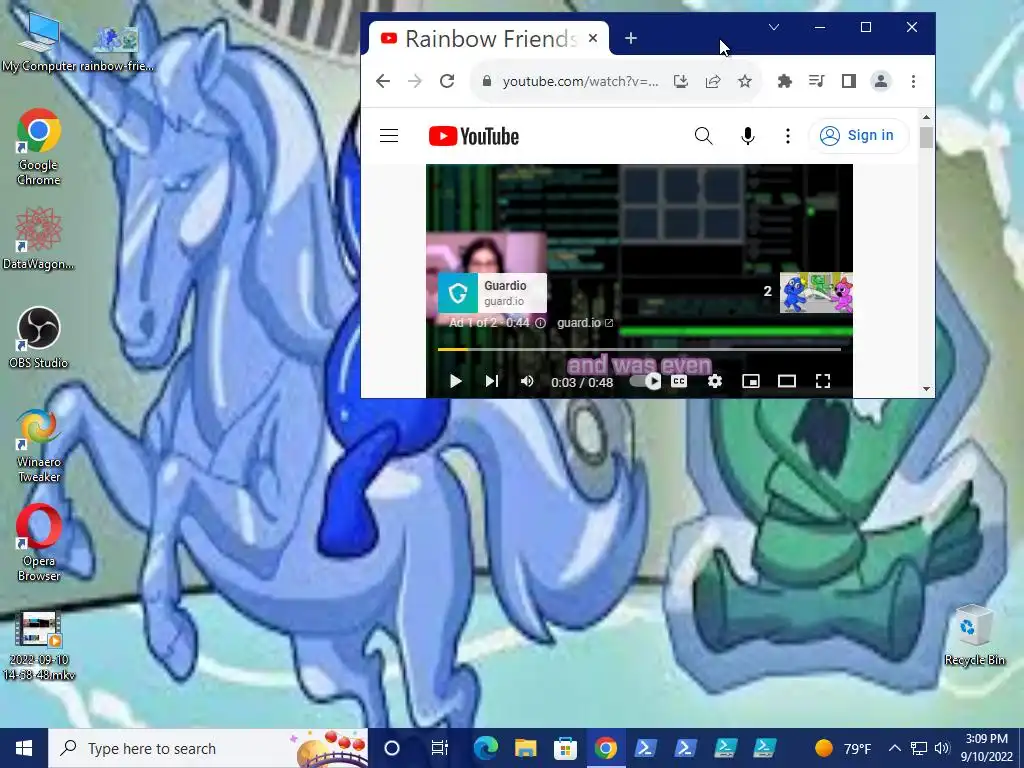
Task: Switch to miniplayer mode
Action: click(751, 381)
